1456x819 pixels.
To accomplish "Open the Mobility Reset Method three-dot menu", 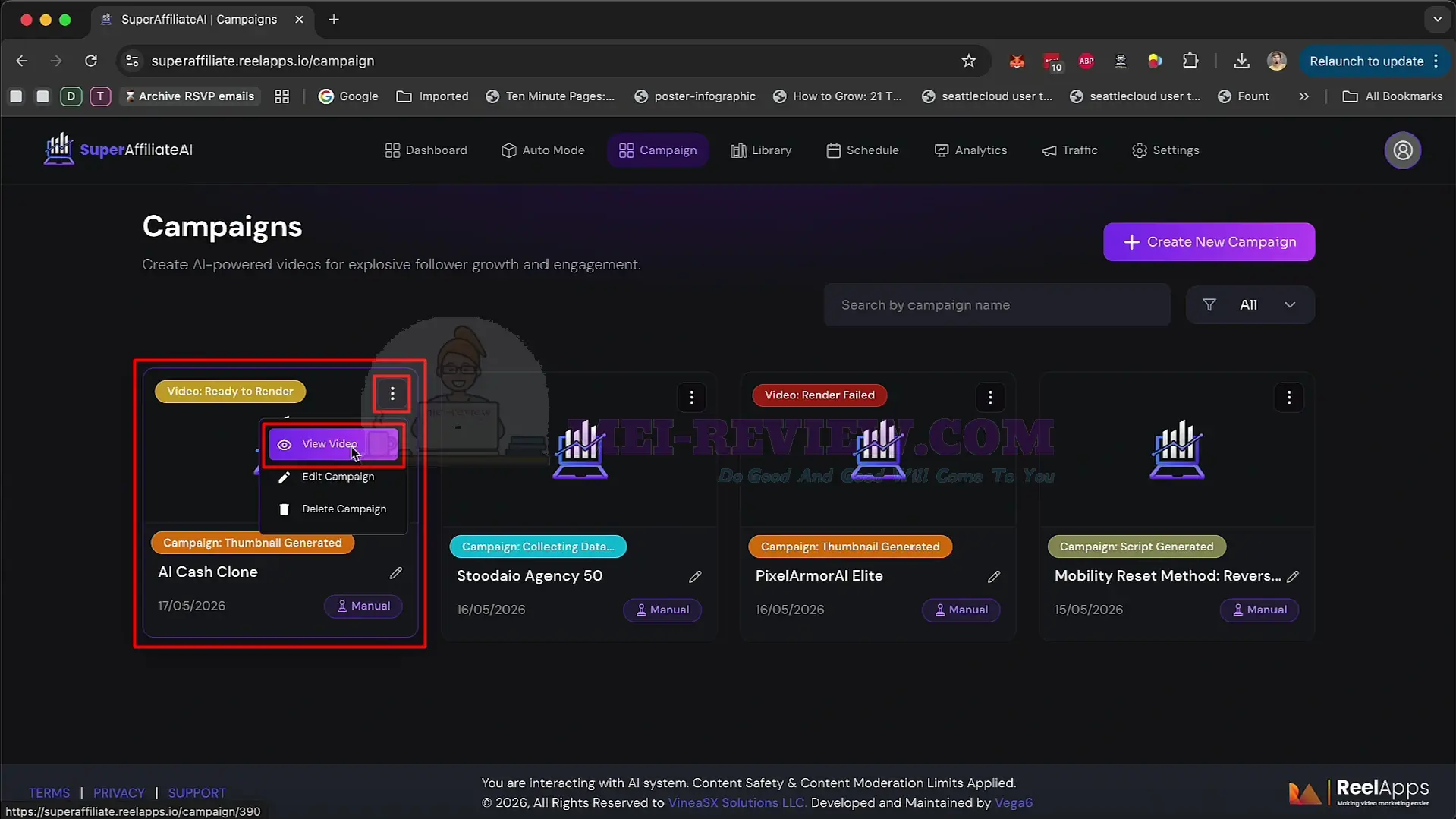I will point(1289,397).
